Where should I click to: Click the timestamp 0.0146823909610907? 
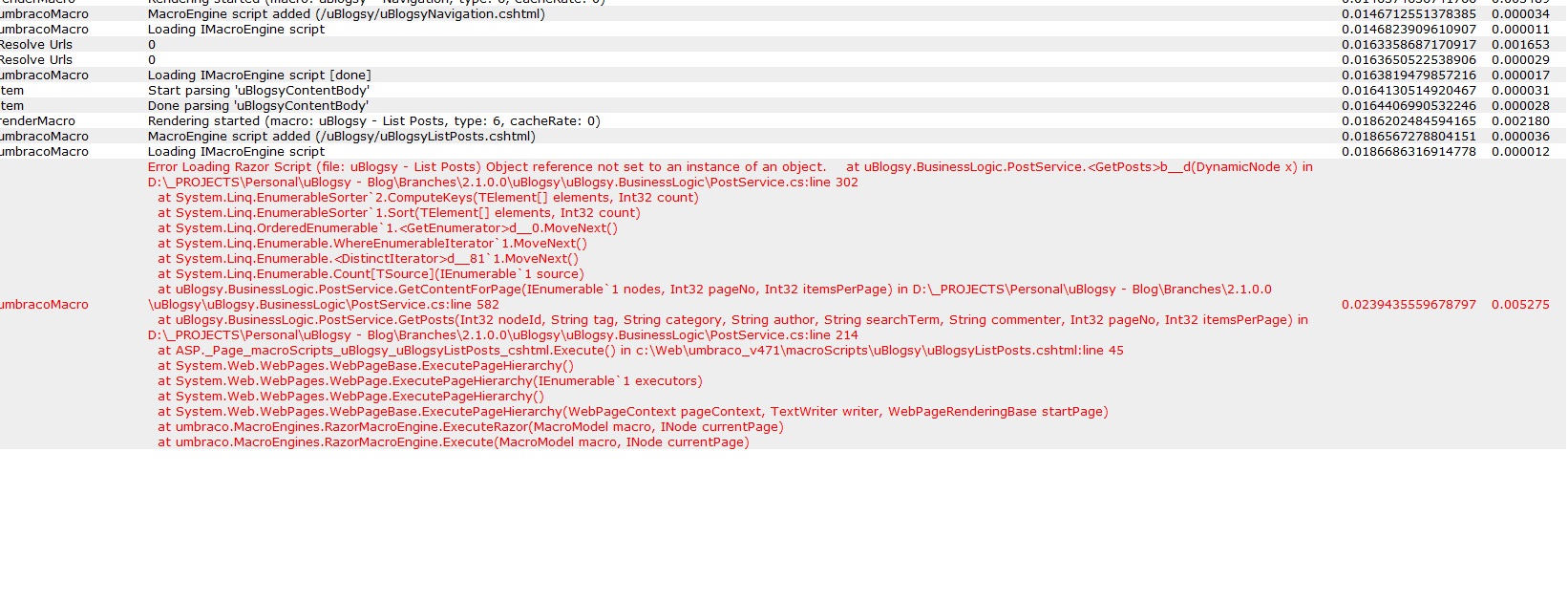coord(1409,30)
